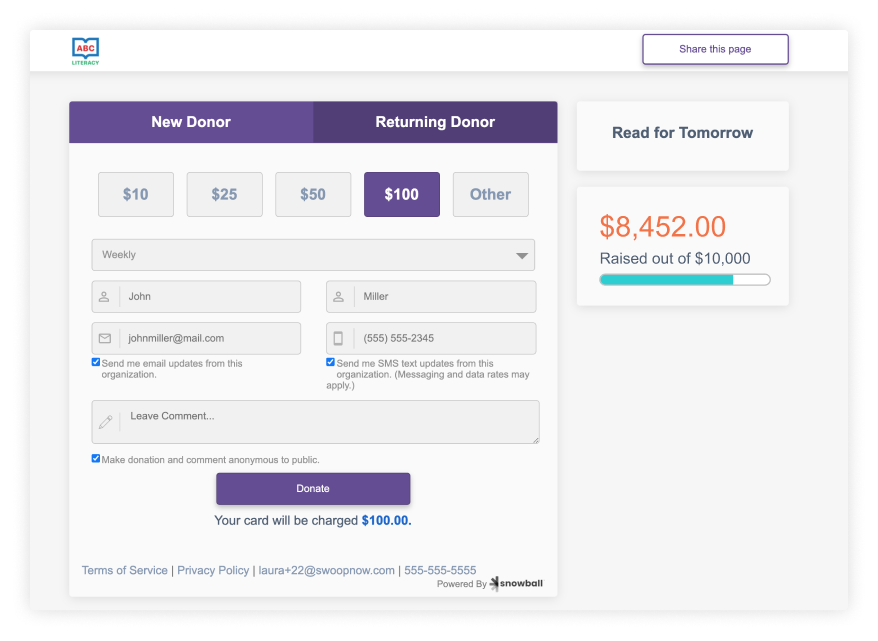Click the pencil icon in comment box
Viewport: 878px width, 641px height.
(105, 422)
